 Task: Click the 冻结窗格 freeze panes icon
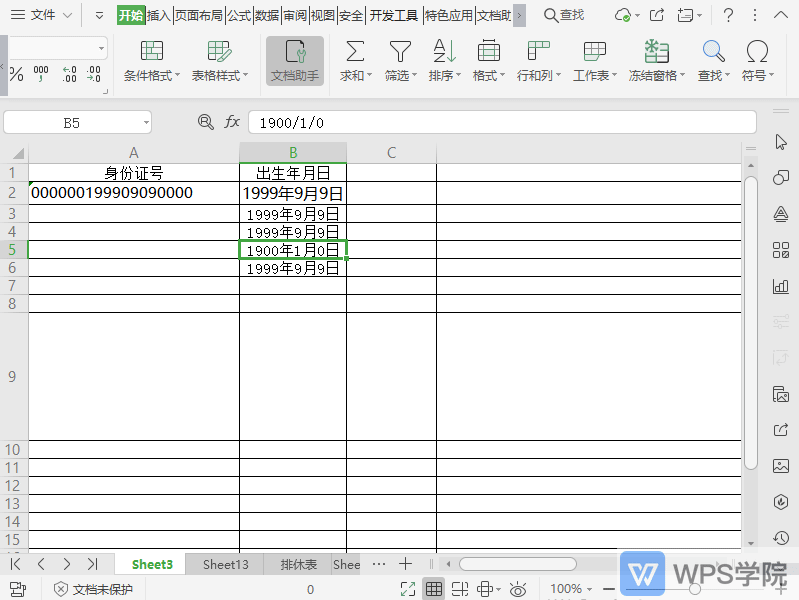pyautogui.click(x=656, y=52)
